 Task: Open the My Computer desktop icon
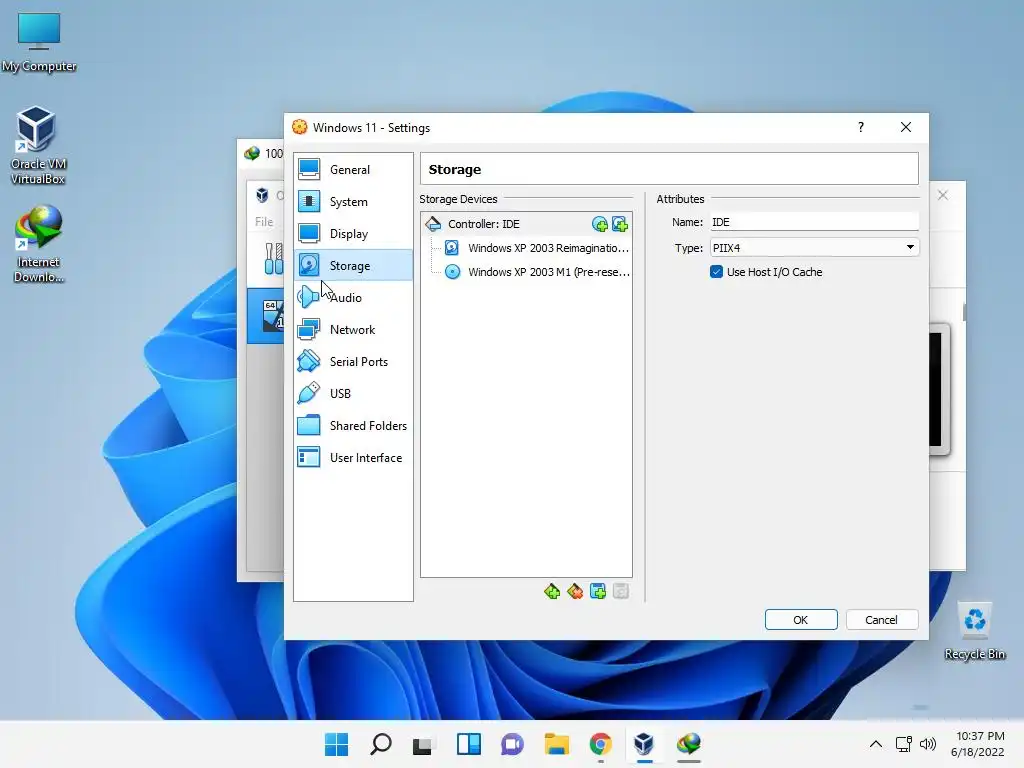point(39,42)
